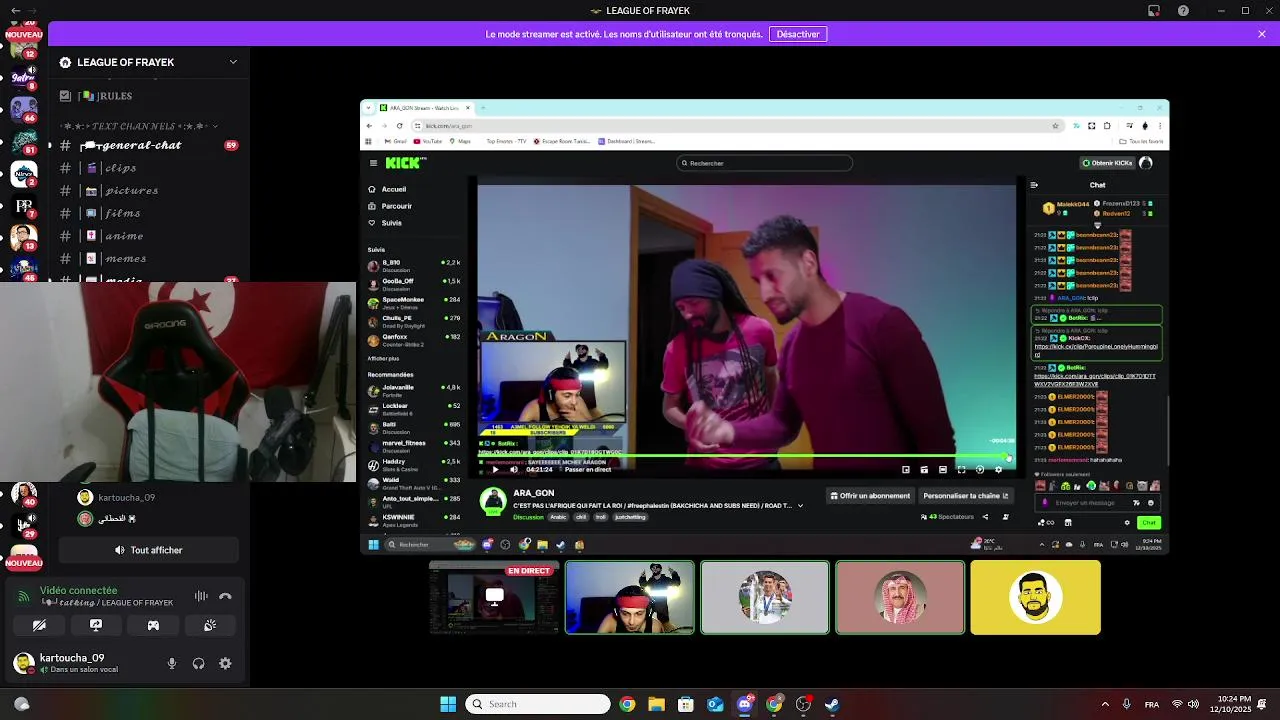Open the server icon with badge 66
The height and width of the screenshot is (720, 1280).
click(x=24, y=108)
